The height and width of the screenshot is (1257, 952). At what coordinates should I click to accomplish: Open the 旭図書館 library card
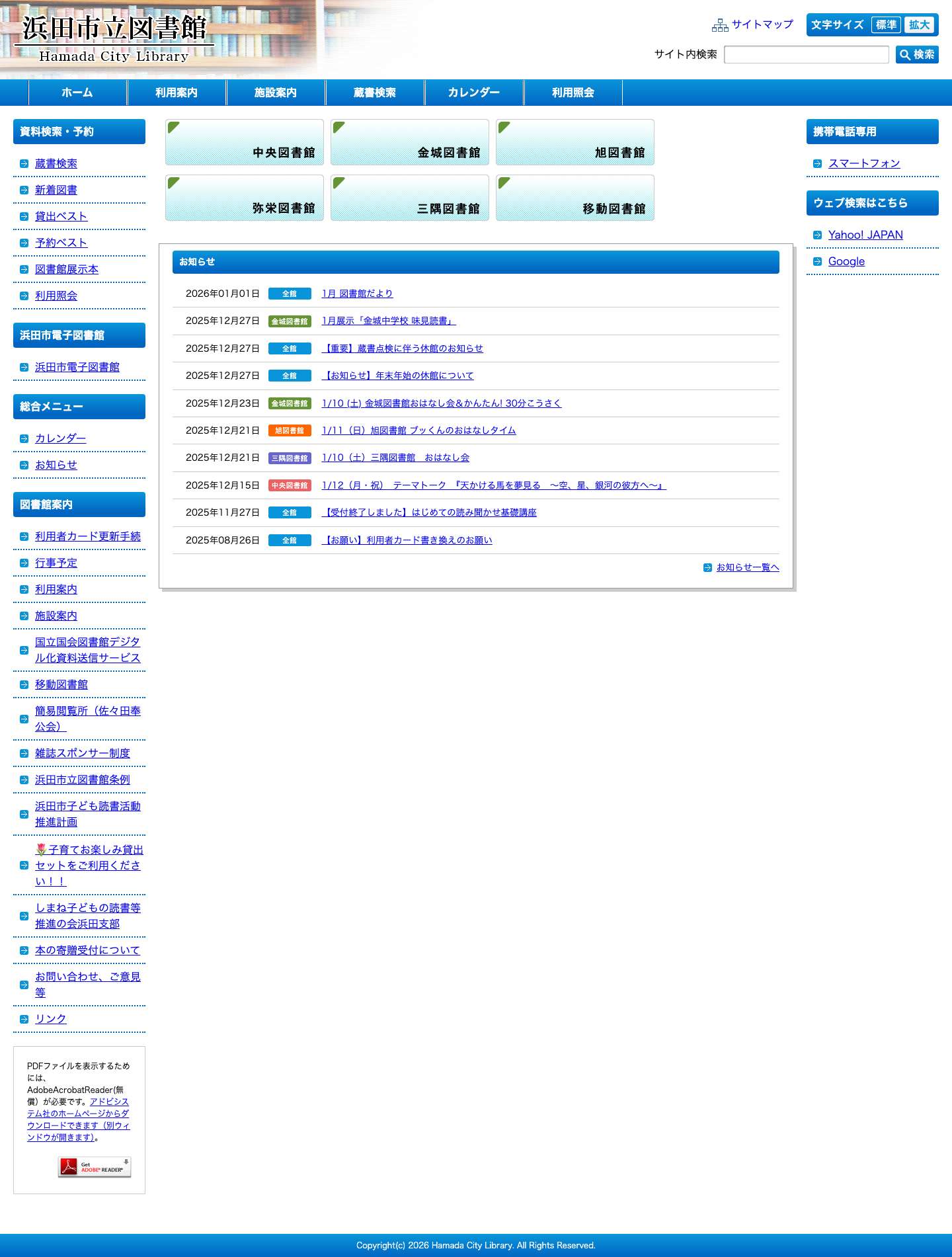pyautogui.click(x=575, y=142)
